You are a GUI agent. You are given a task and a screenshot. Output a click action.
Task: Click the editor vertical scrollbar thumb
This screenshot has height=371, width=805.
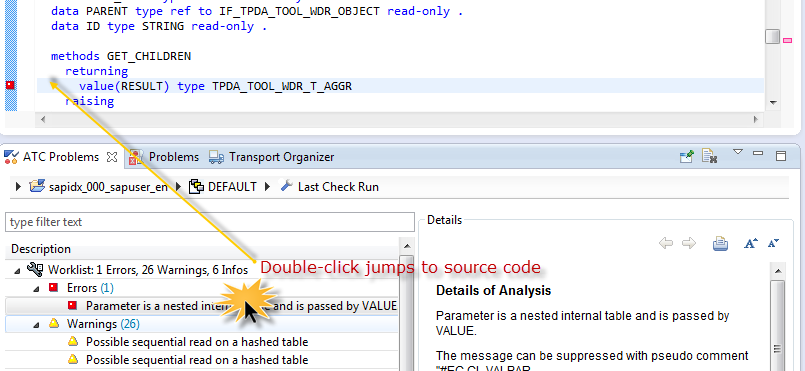772,36
